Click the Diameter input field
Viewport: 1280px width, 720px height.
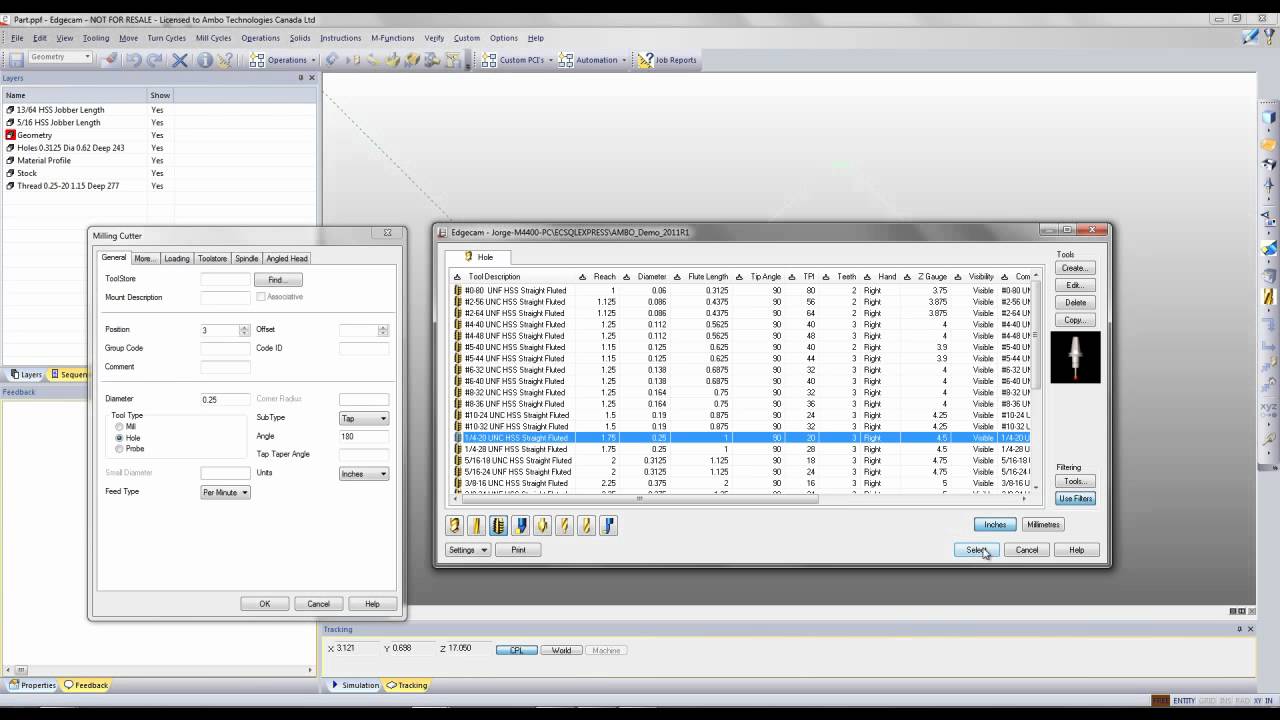click(x=225, y=399)
